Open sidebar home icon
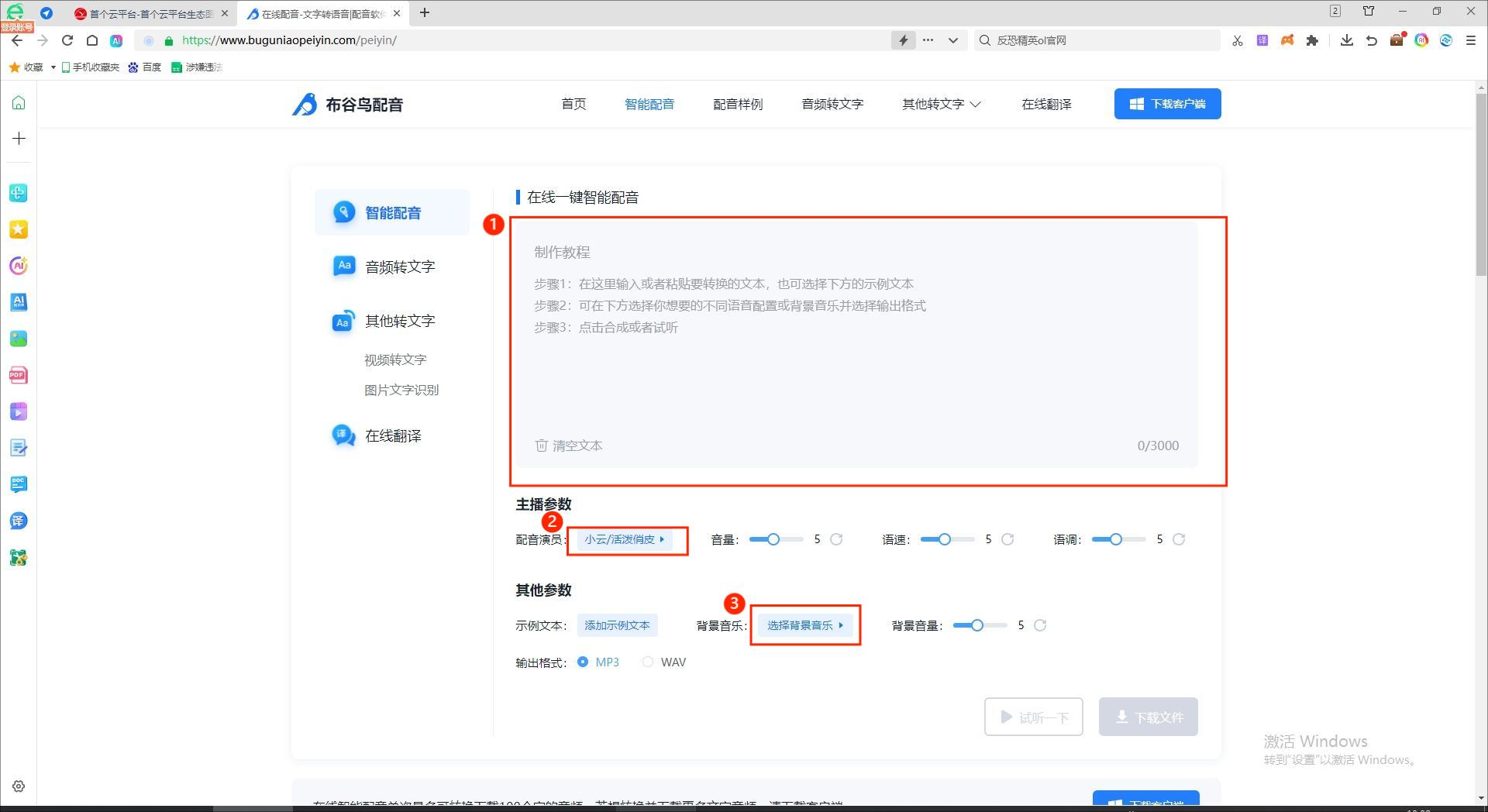Screen dimensions: 1488x812 pos(19,103)
